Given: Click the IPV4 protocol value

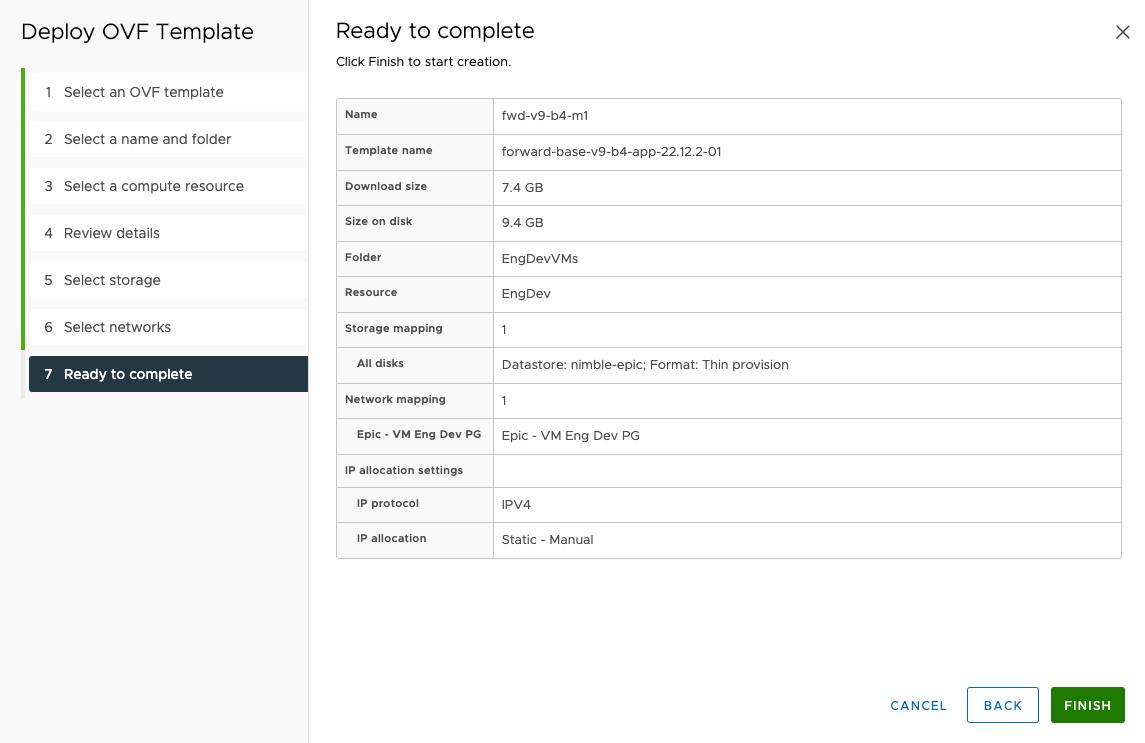Looking at the screenshot, I should [x=516, y=505].
